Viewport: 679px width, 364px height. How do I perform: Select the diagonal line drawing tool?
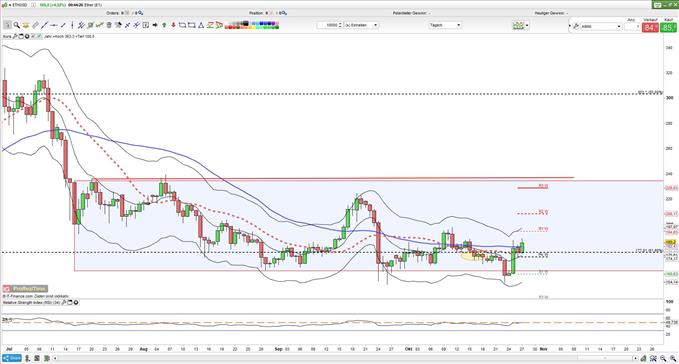click(44, 25)
